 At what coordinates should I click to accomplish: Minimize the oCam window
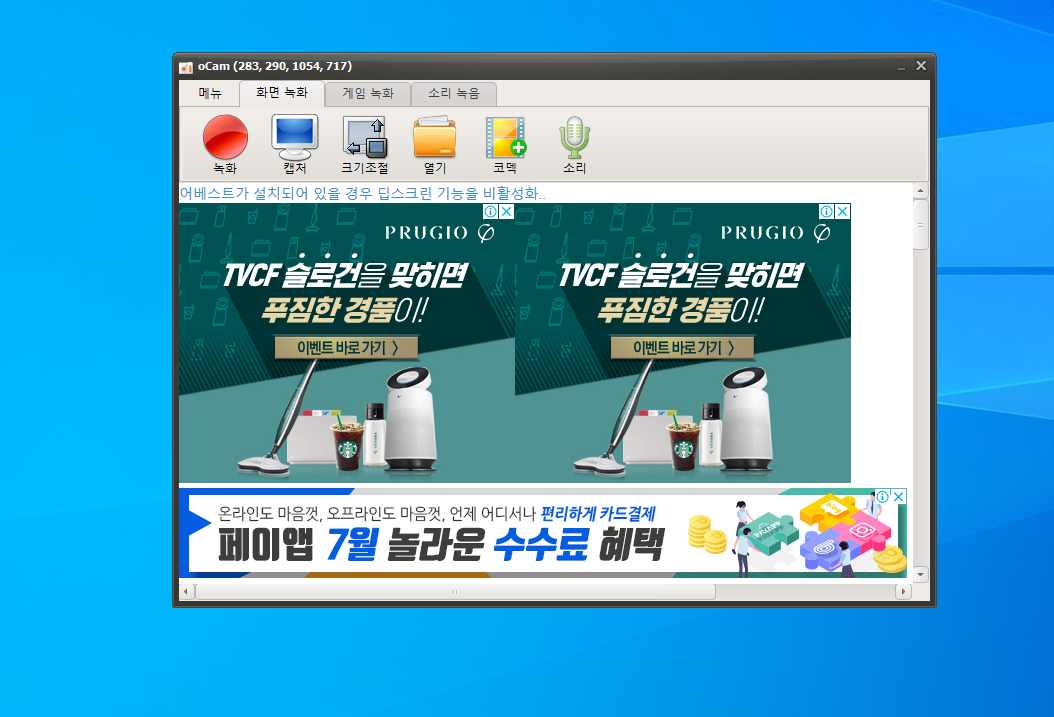pos(901,67)
